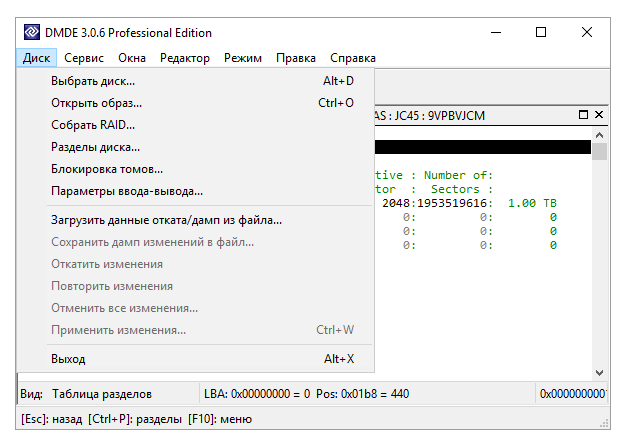The height and width of the screenshot is (441, 632).
Task: Select Открыть образ... menu entry
Action: pyautogui.click(x=96, y=103)
